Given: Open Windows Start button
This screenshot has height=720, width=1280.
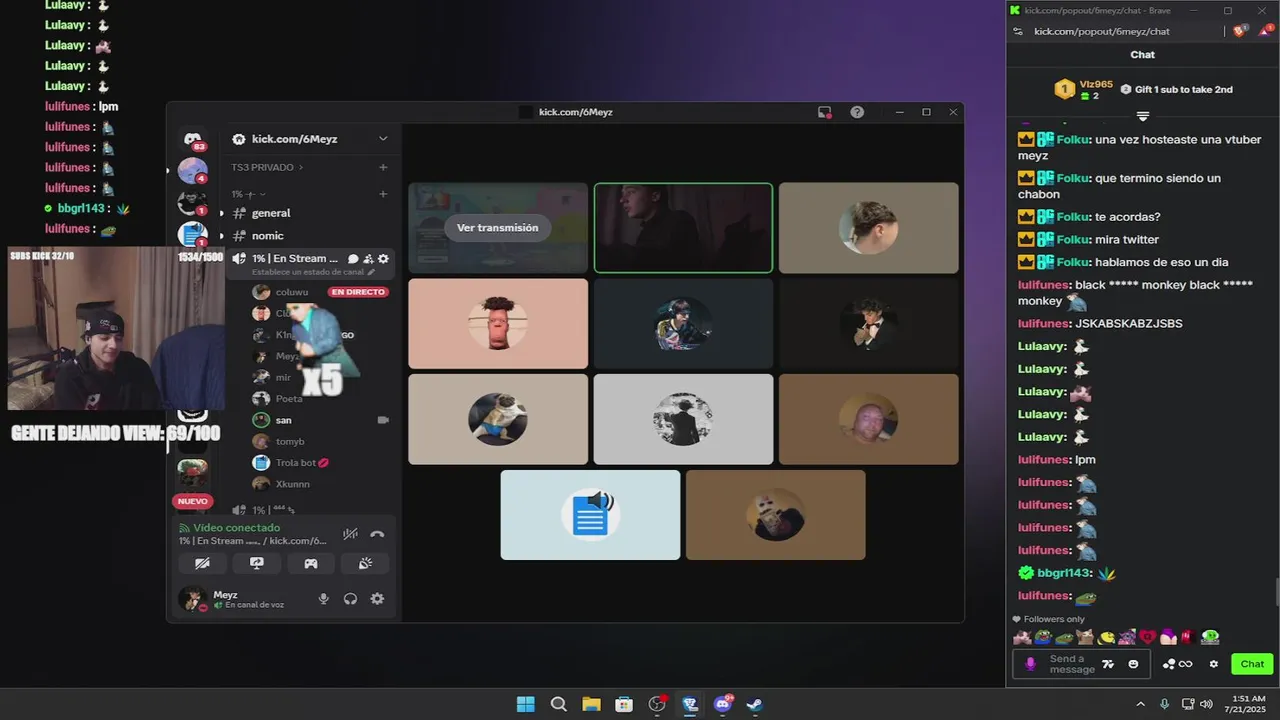Looking at the screenshot, I should pyautogui.click(x=525, y=704).
